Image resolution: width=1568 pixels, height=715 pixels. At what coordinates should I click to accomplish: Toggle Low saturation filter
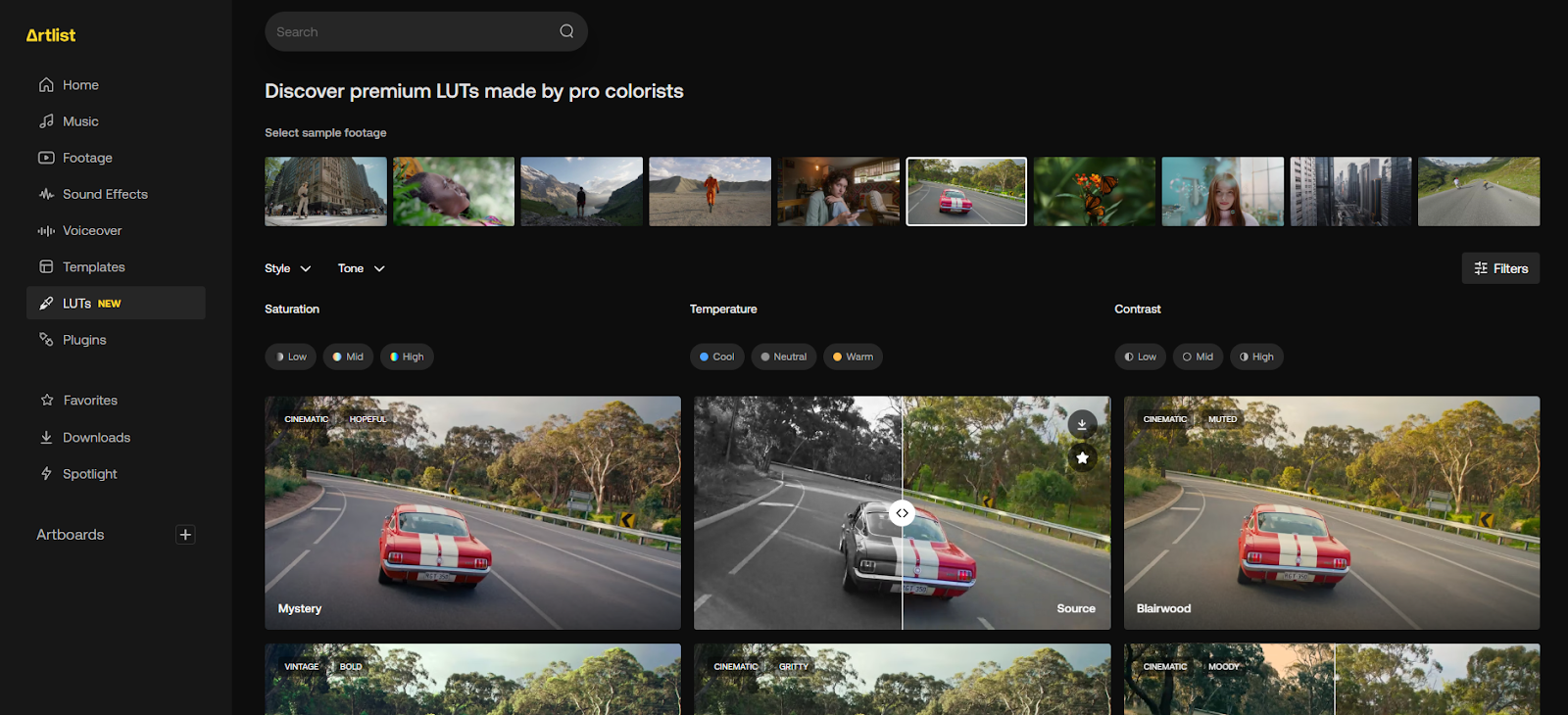[x=290, y=357]
